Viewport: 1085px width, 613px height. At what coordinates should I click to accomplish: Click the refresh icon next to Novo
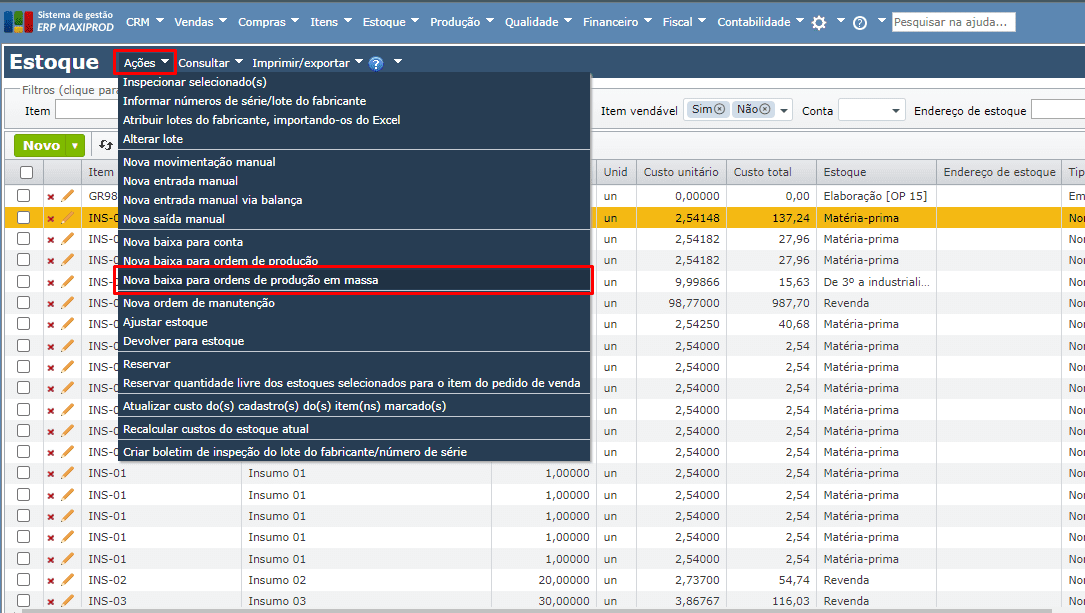click(105, 146)
